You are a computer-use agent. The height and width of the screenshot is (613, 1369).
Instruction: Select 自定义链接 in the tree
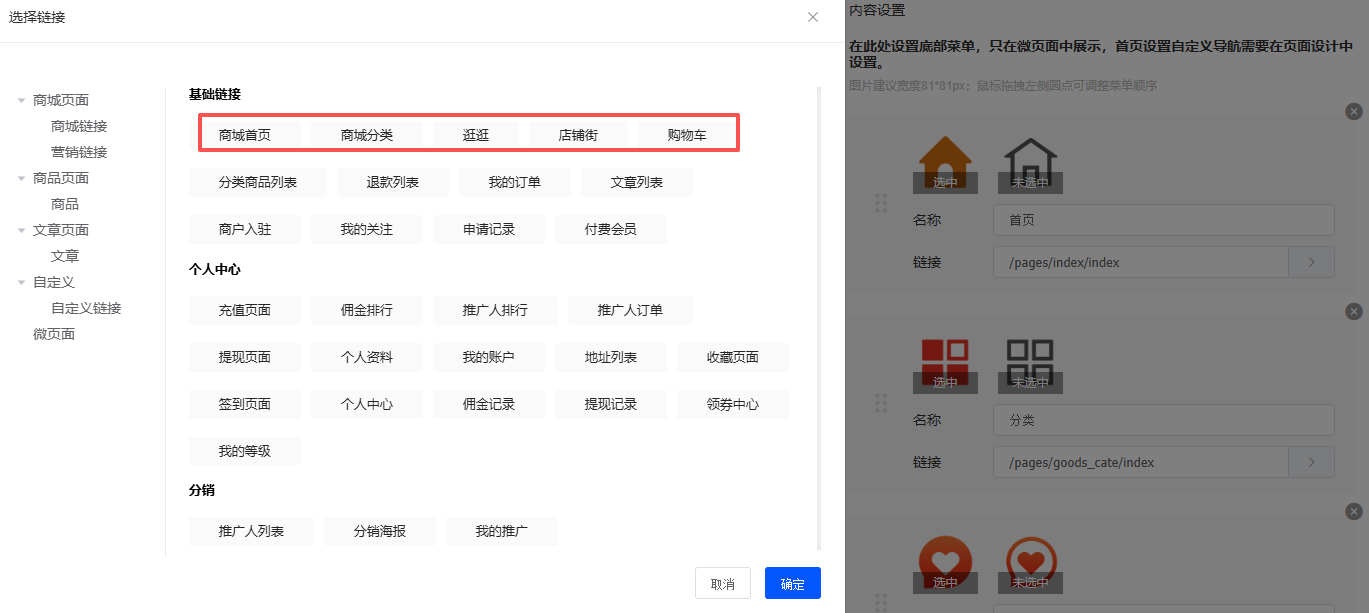(x=86, y=308)
